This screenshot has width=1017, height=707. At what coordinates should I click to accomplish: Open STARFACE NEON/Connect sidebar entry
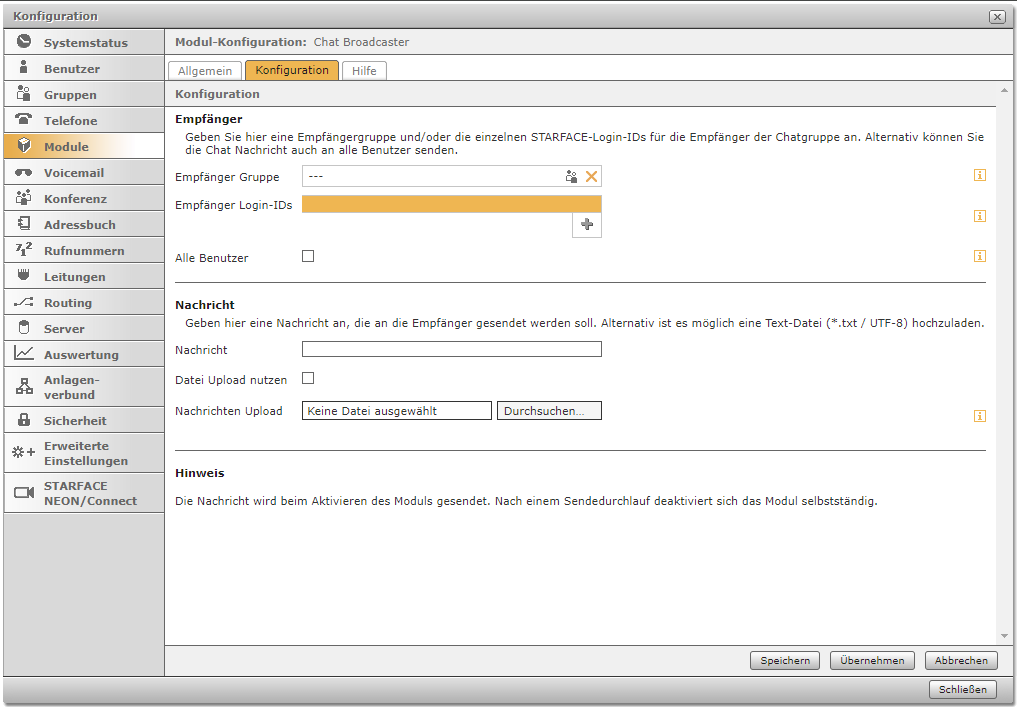click(x=90, y=493)
